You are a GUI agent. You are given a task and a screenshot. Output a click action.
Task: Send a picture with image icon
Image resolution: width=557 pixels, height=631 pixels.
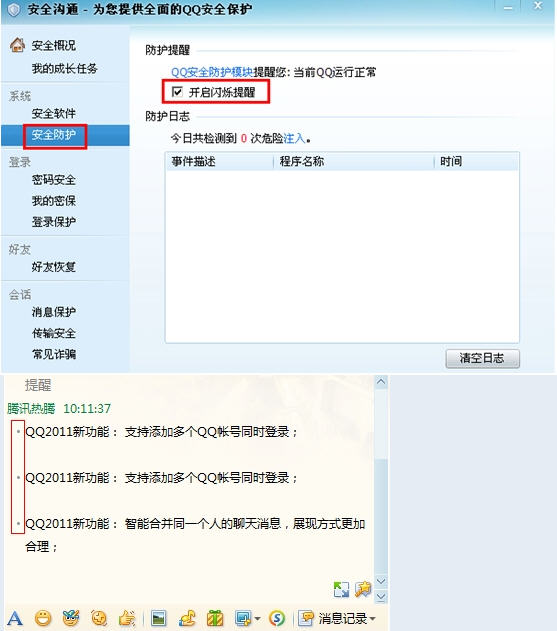click(158, 618)
